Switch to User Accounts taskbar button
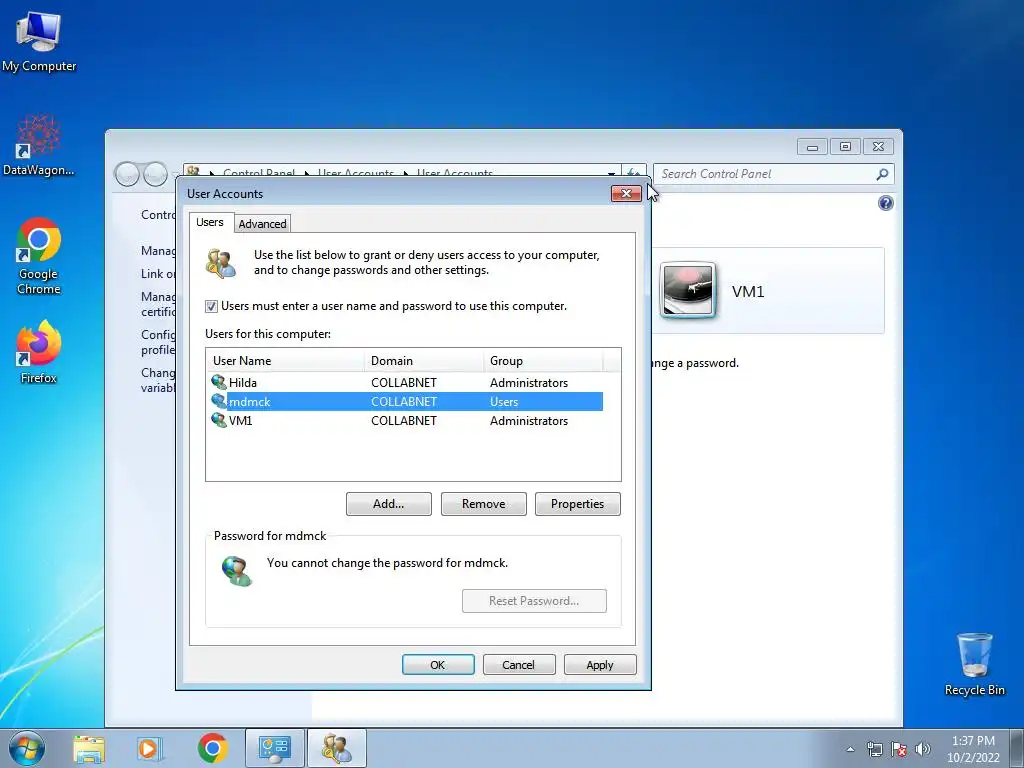The image size is (1024, 768). click(x=337, y=748)
